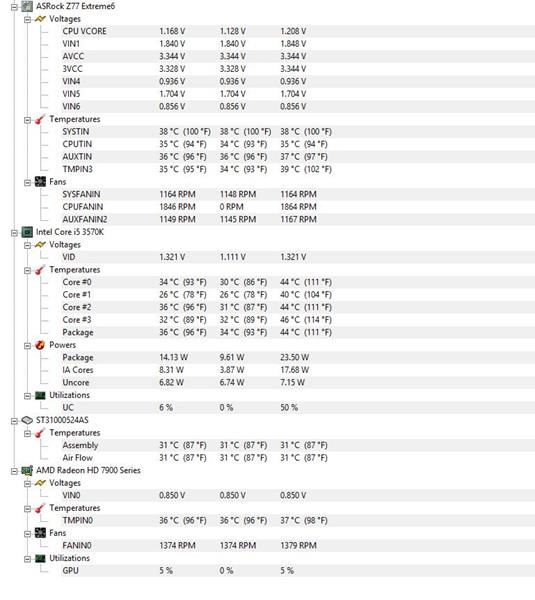Click the ST31000524AS hard drive icon

pyautogui.click(x=27, y=420)
